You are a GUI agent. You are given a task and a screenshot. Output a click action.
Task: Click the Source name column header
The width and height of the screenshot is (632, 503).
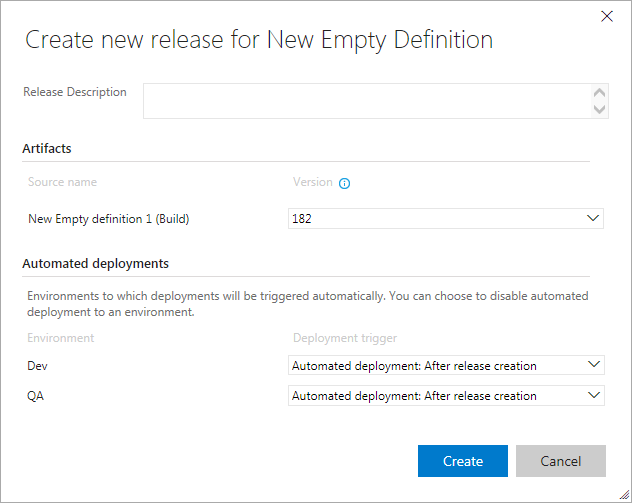62,183
